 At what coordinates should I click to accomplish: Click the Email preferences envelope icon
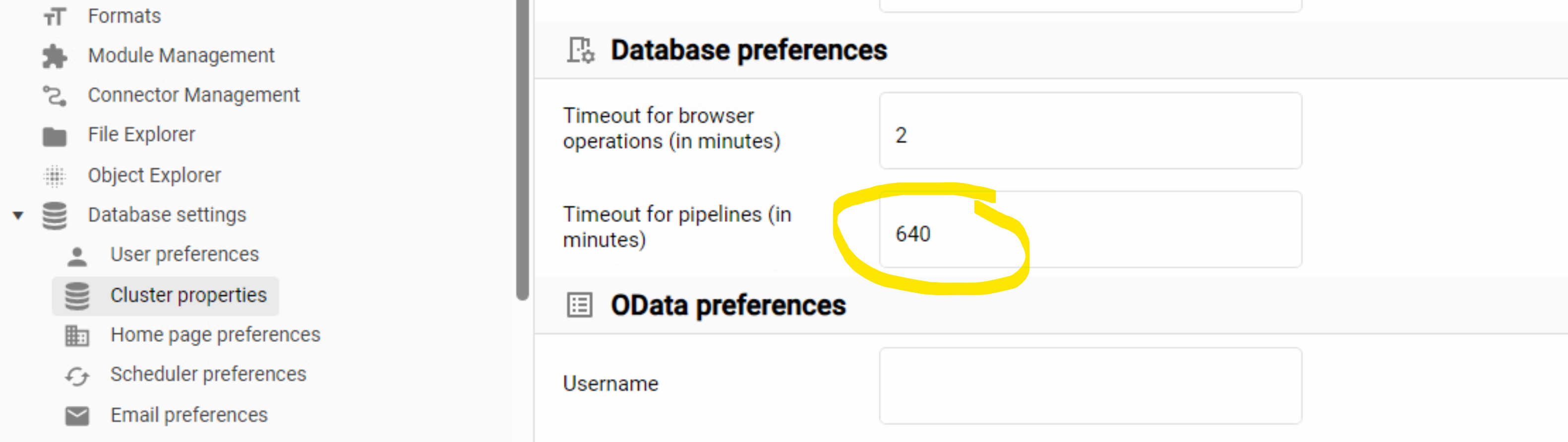tap(77, 416)
